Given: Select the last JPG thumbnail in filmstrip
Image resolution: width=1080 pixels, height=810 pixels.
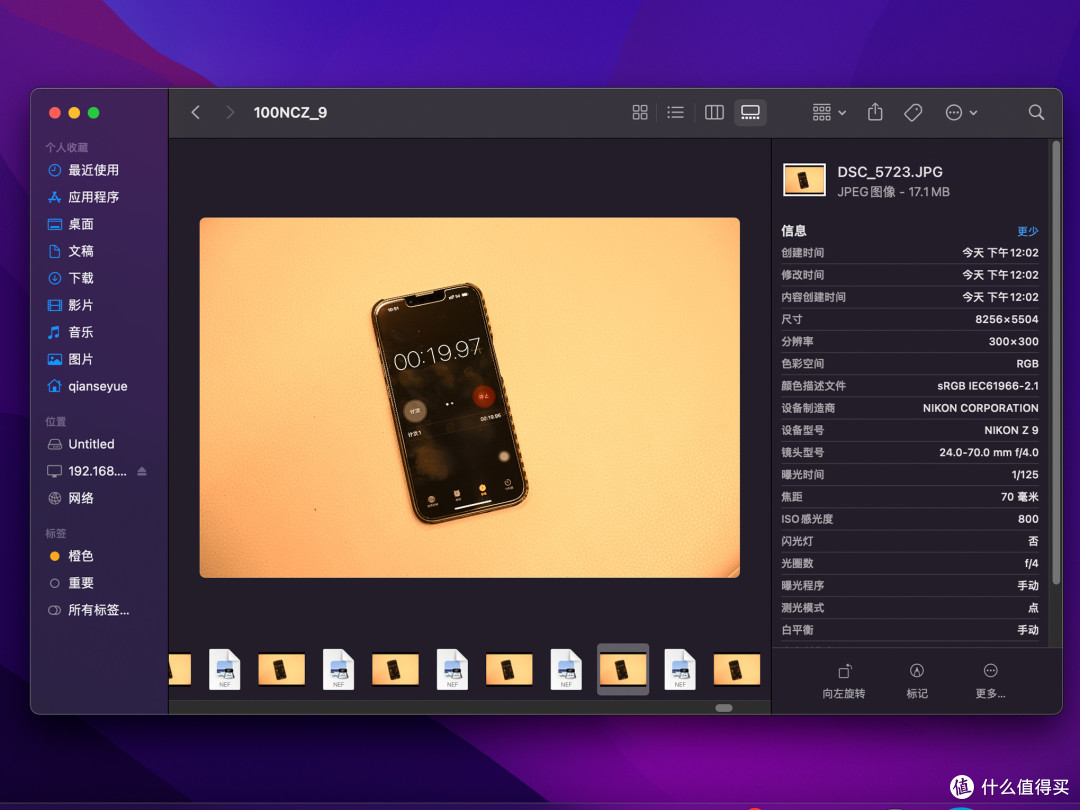Looking at the screenshot, I should click(736, 669).
